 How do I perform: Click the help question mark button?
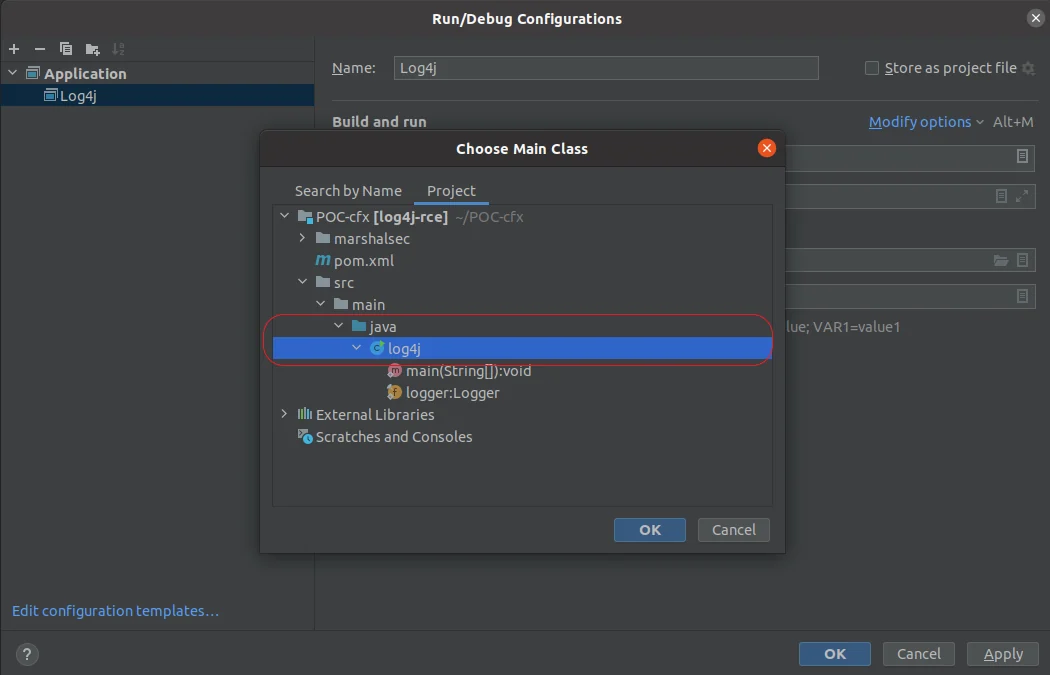[x=27, y=654]
